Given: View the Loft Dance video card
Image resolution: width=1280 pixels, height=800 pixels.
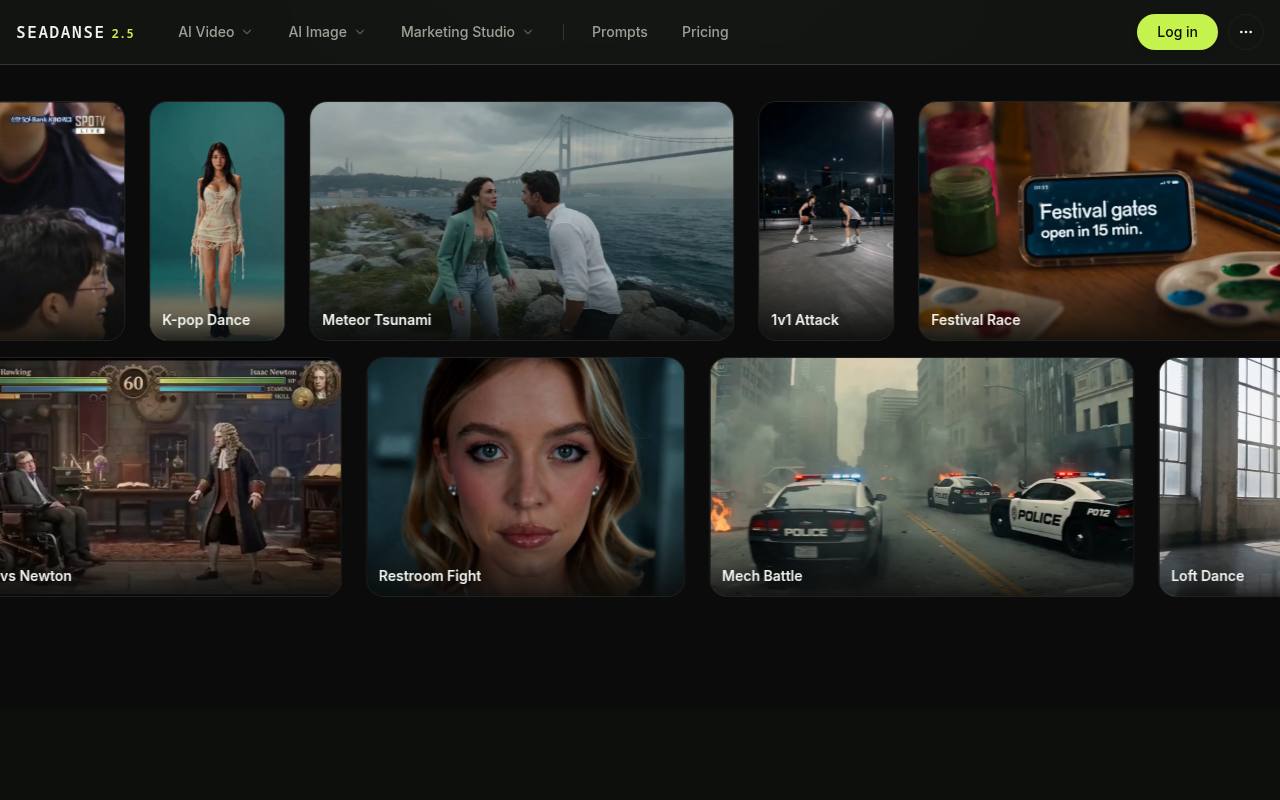Looking at the screenshot, I should coord(1220,477).
